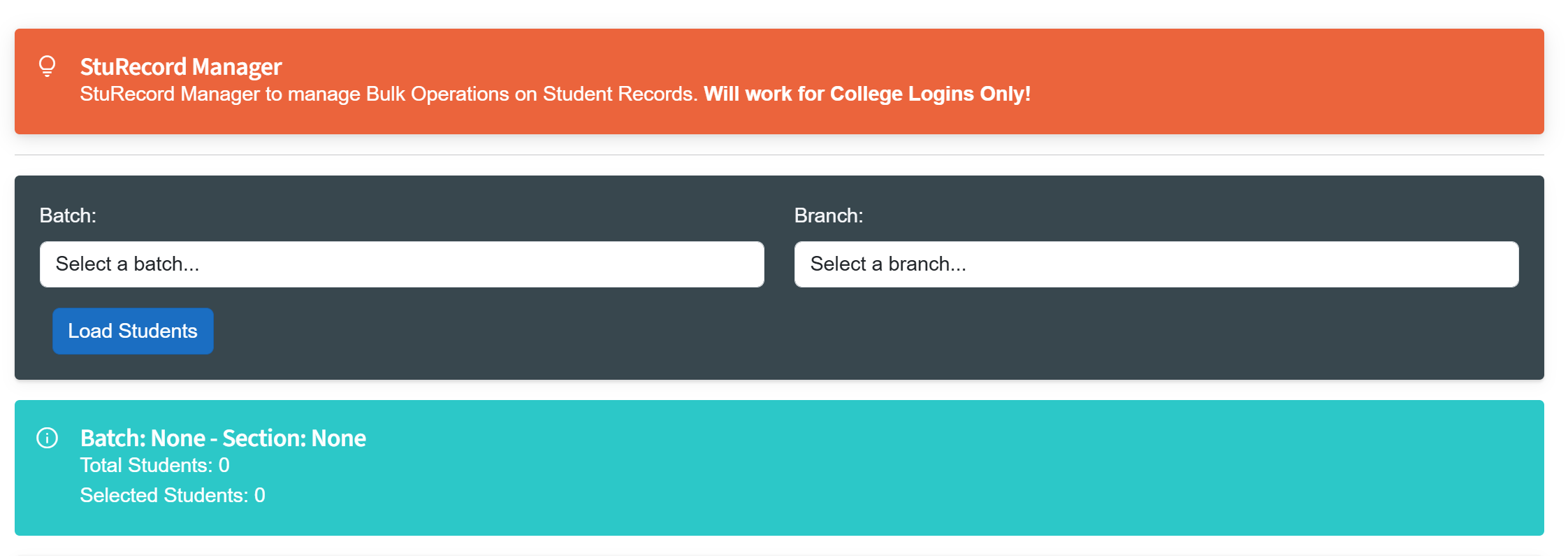Click the "Section: None" heading text

point(294,438)
